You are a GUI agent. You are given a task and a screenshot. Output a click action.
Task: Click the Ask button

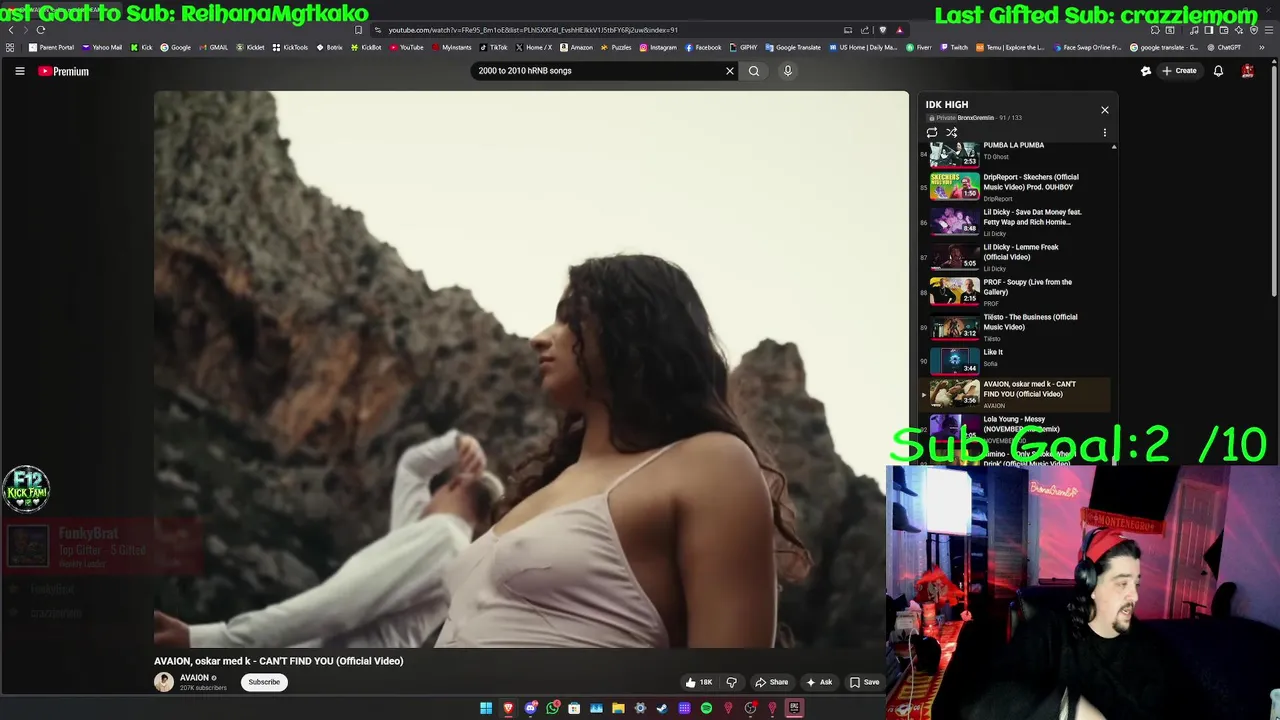click(819, 682)
